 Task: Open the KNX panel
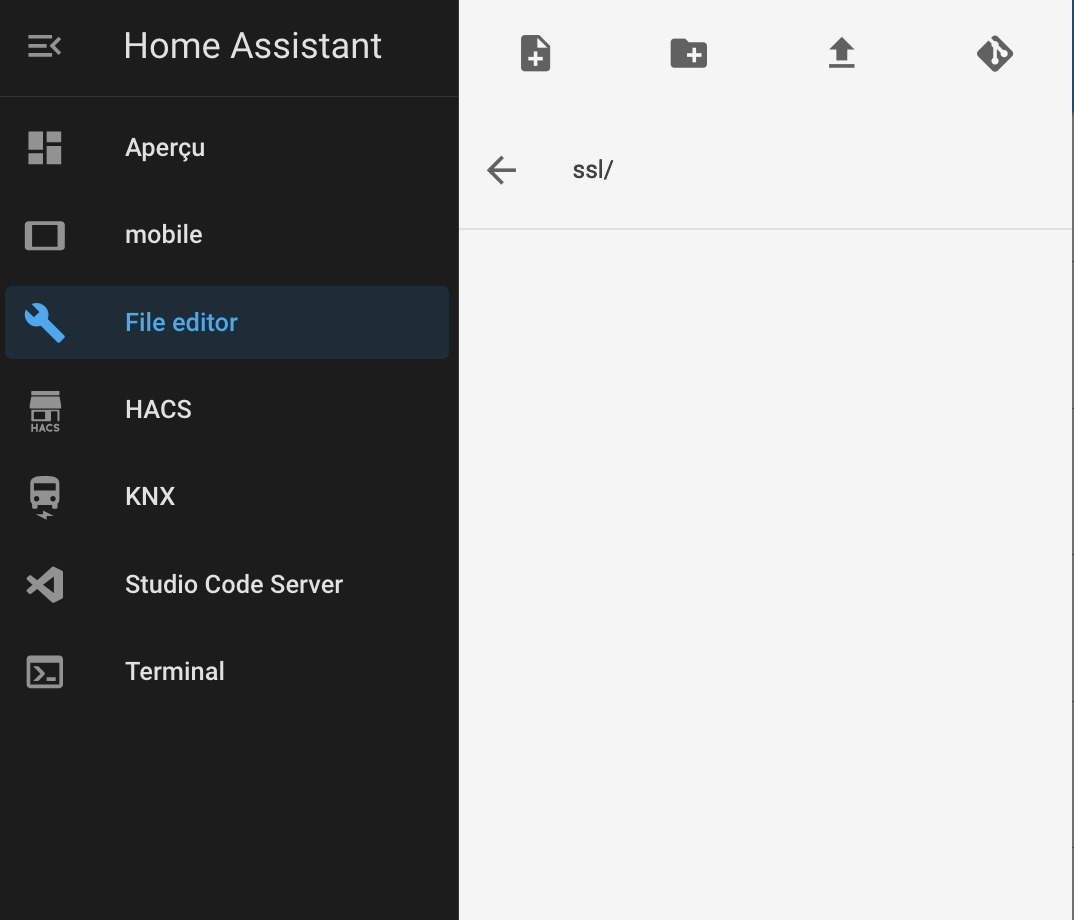[227, 497]
